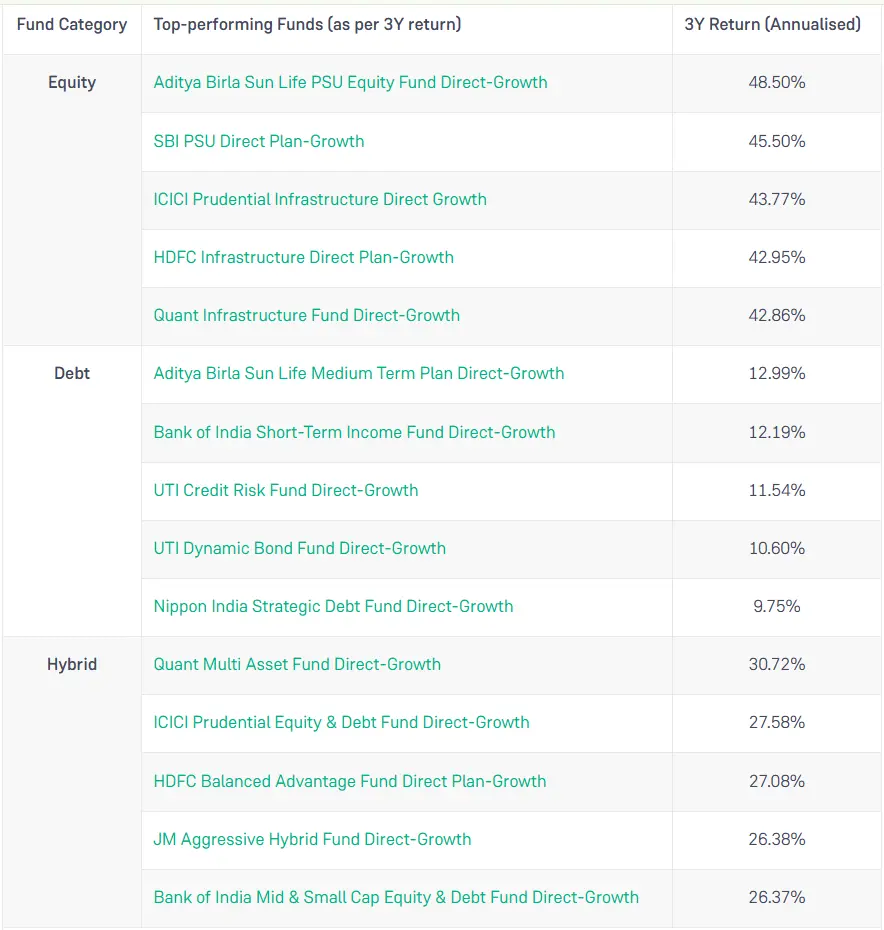Click UTI Credit Risk Fund Direct-Growth
884x930 pixels.
(286, 490)
